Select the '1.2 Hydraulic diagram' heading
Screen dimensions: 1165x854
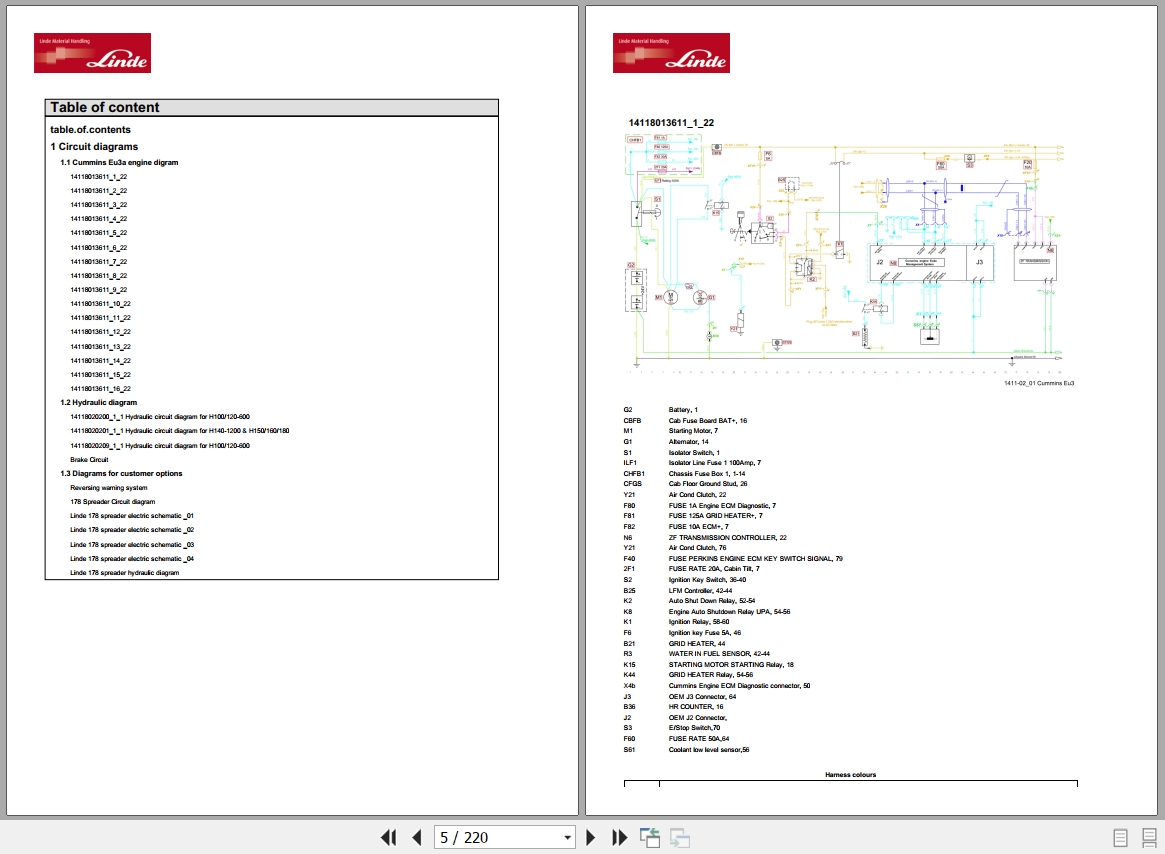(99, 402)
